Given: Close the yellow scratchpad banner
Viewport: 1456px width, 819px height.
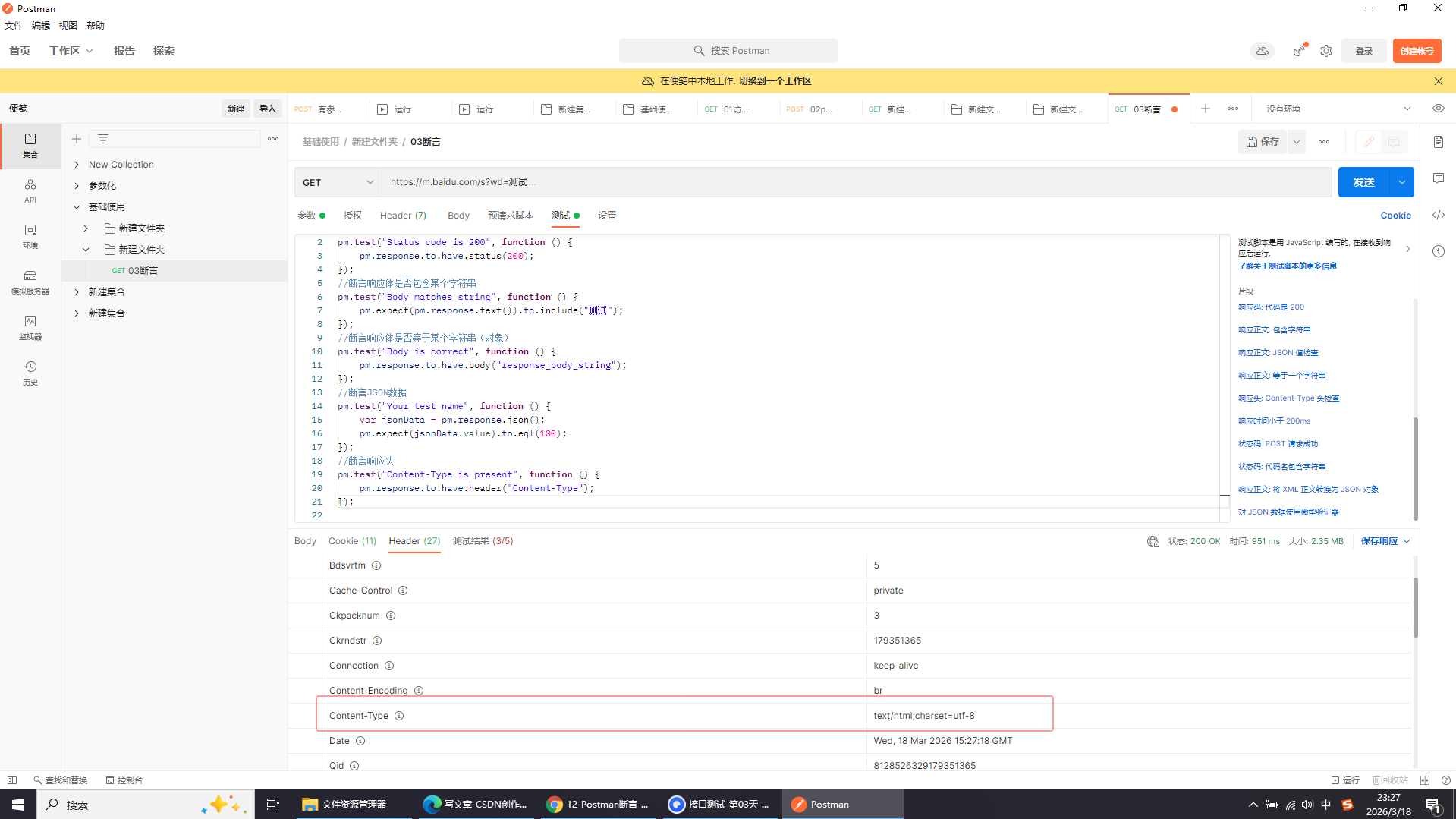Looking at the screenshot, I should pos(1439,81).
